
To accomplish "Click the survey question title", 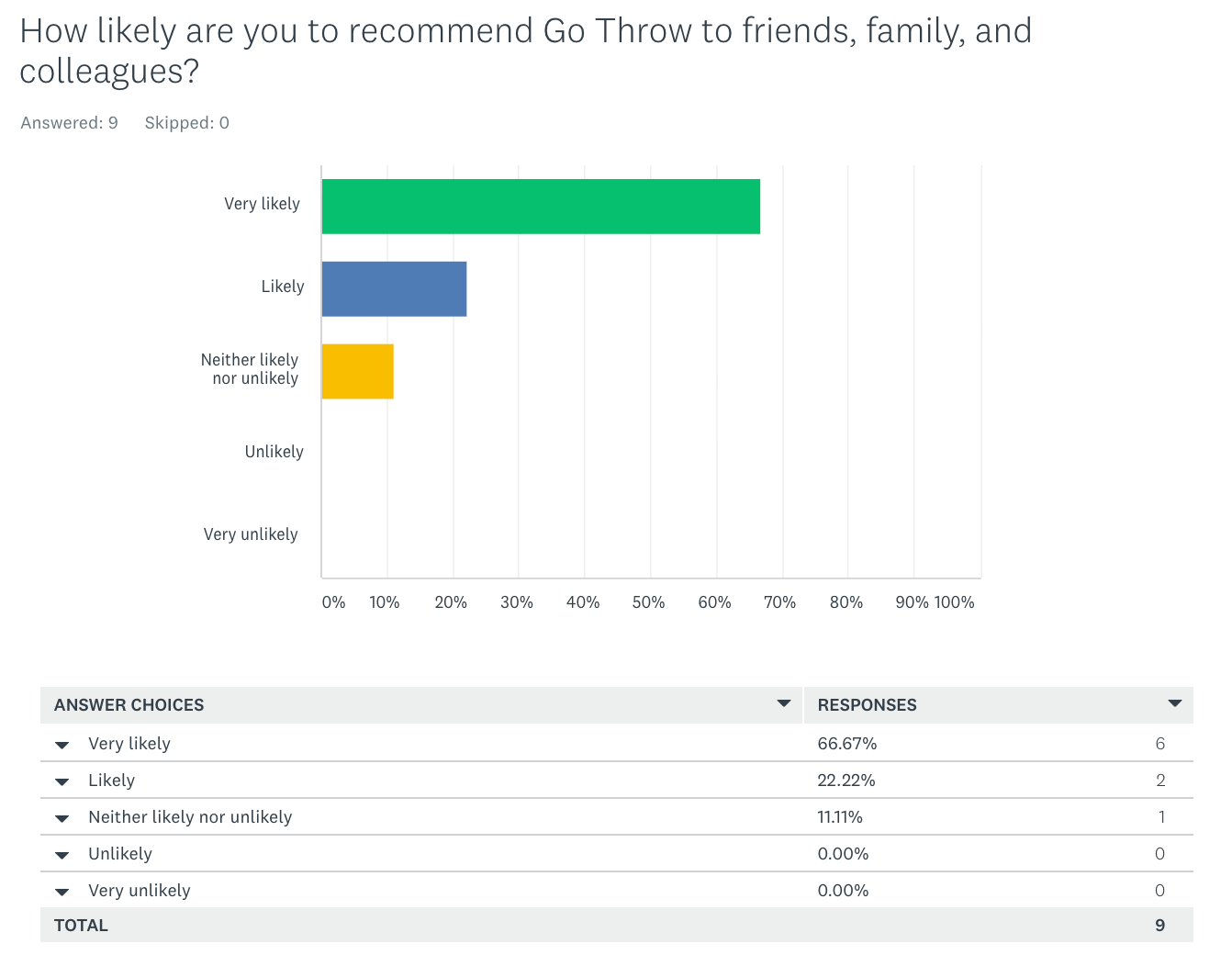I will click(x=526, y=51).
